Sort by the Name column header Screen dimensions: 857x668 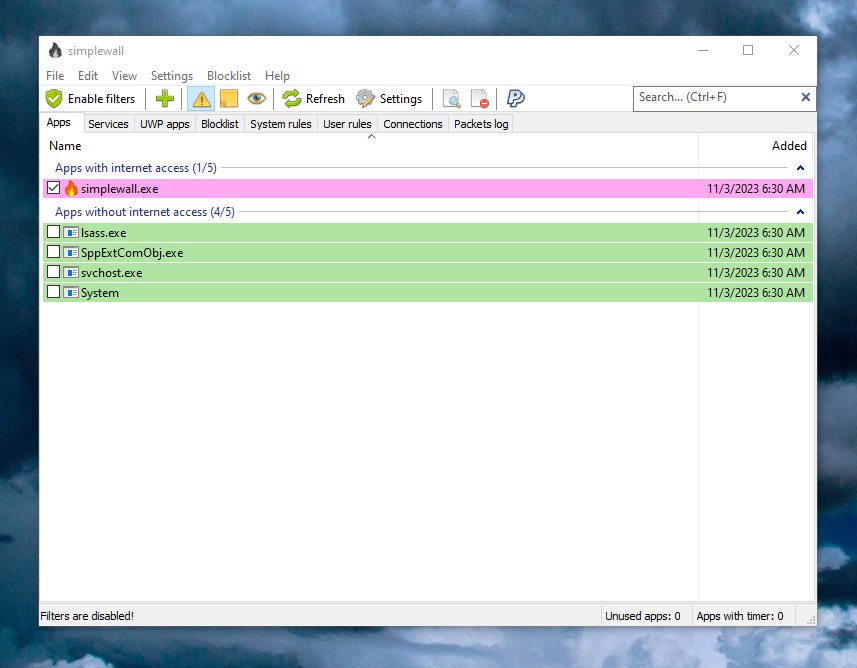point(65,146)
